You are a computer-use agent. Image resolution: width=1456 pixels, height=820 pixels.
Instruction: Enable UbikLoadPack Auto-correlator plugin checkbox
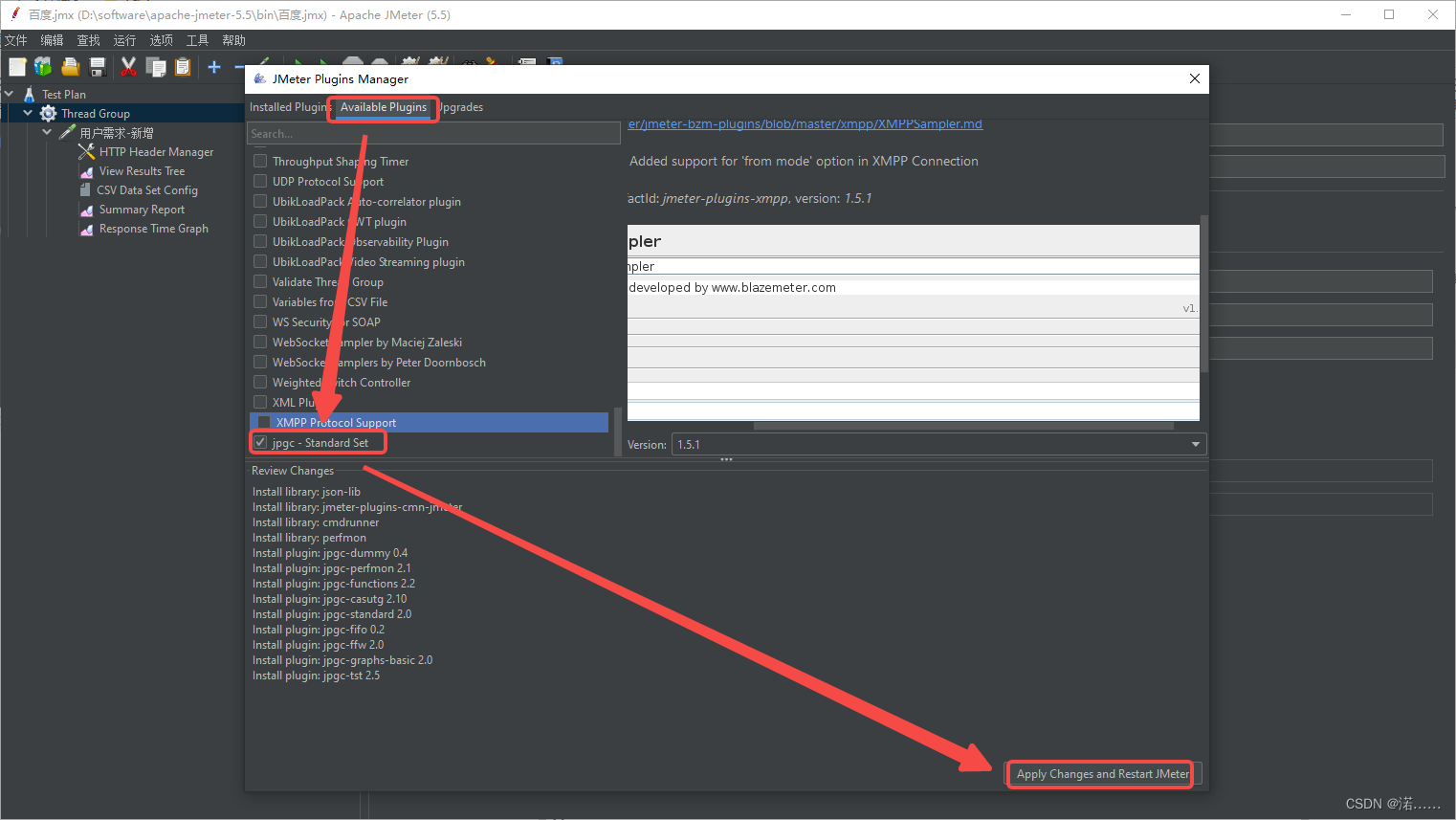[x=260, y=201]
